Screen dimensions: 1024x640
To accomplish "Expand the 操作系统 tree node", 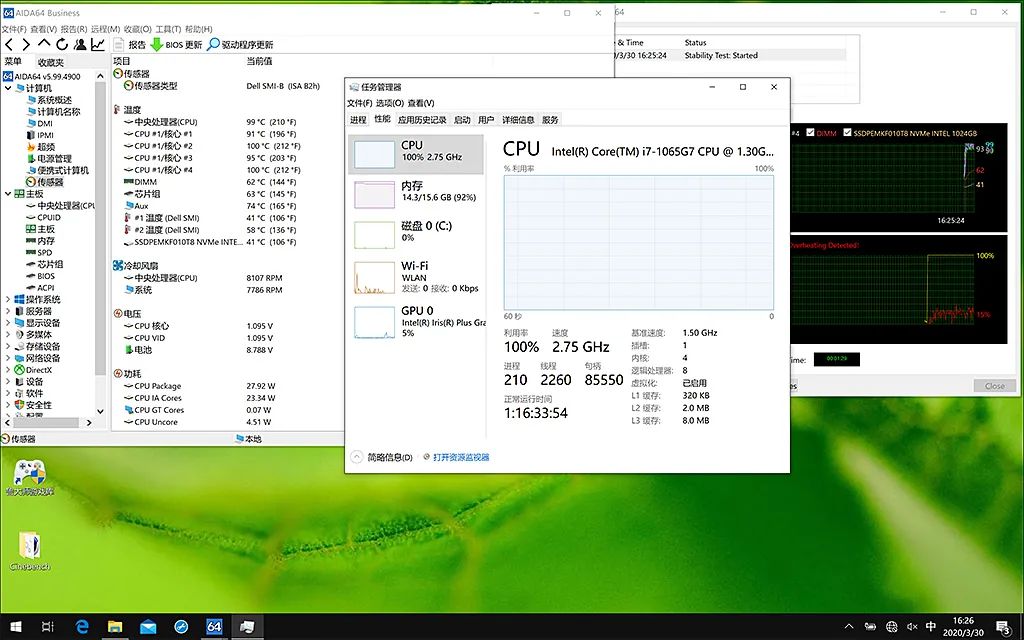I will [8, 300].
